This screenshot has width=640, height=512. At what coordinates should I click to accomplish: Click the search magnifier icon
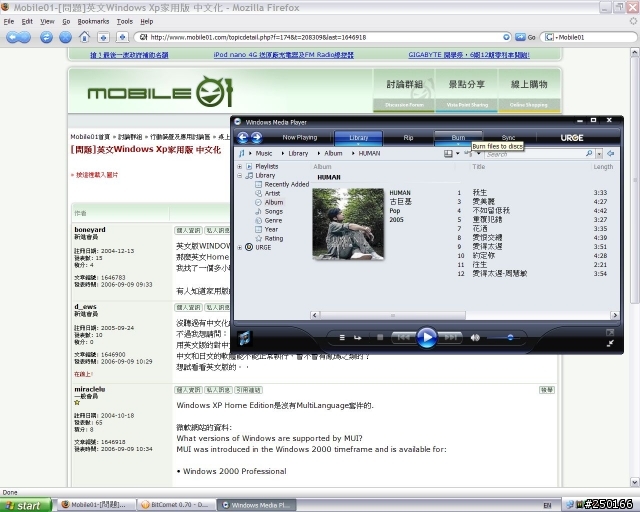click(x=589, y=154)
